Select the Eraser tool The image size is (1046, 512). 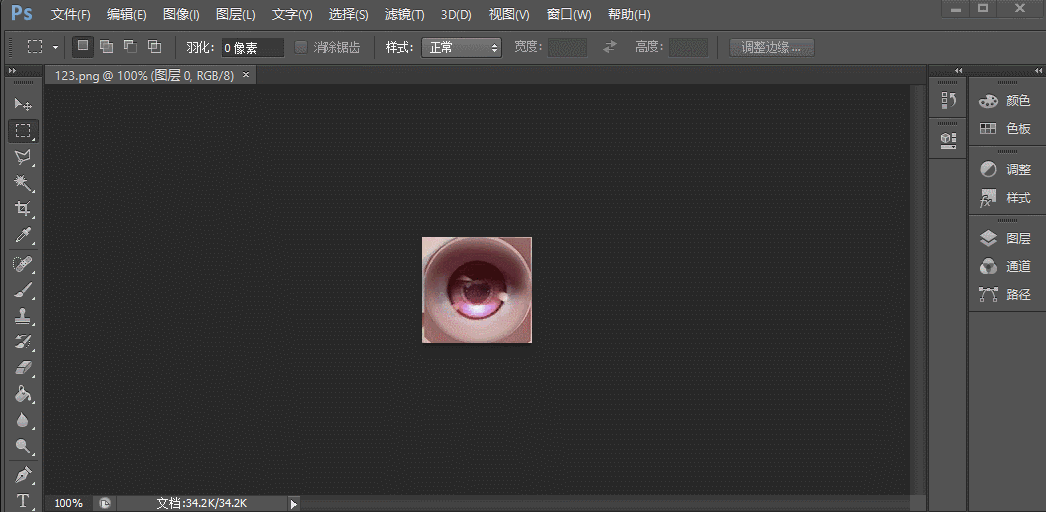click(x=23, y=369)
